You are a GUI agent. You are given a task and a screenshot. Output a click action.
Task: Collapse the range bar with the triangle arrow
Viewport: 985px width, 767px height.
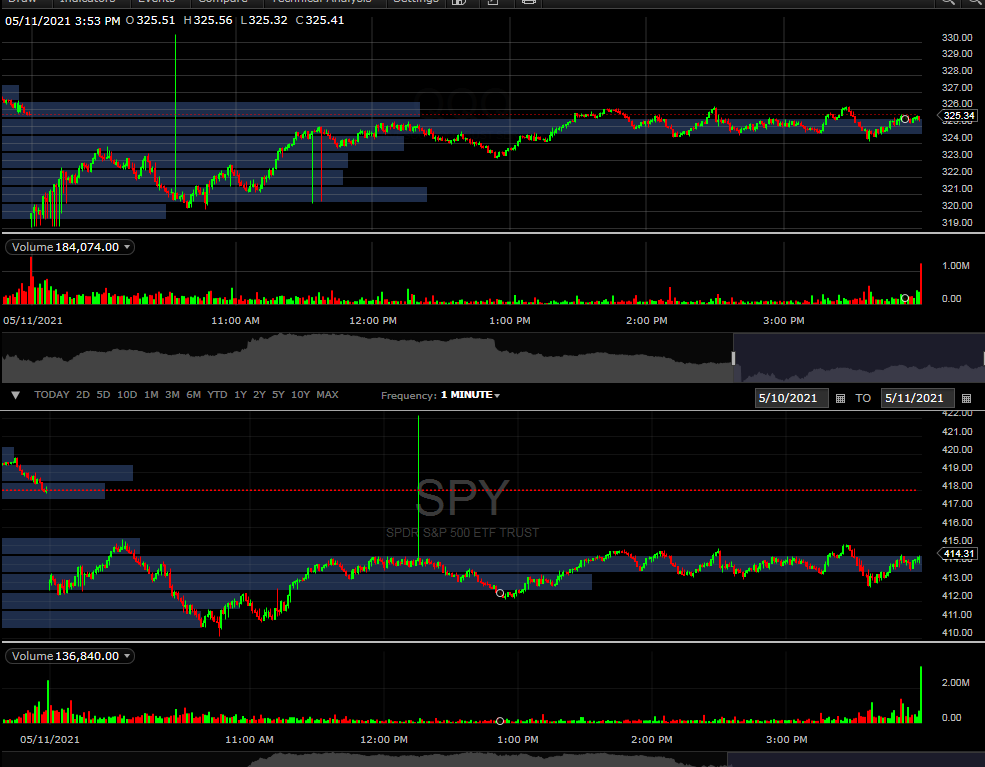[x=16, y=395]
